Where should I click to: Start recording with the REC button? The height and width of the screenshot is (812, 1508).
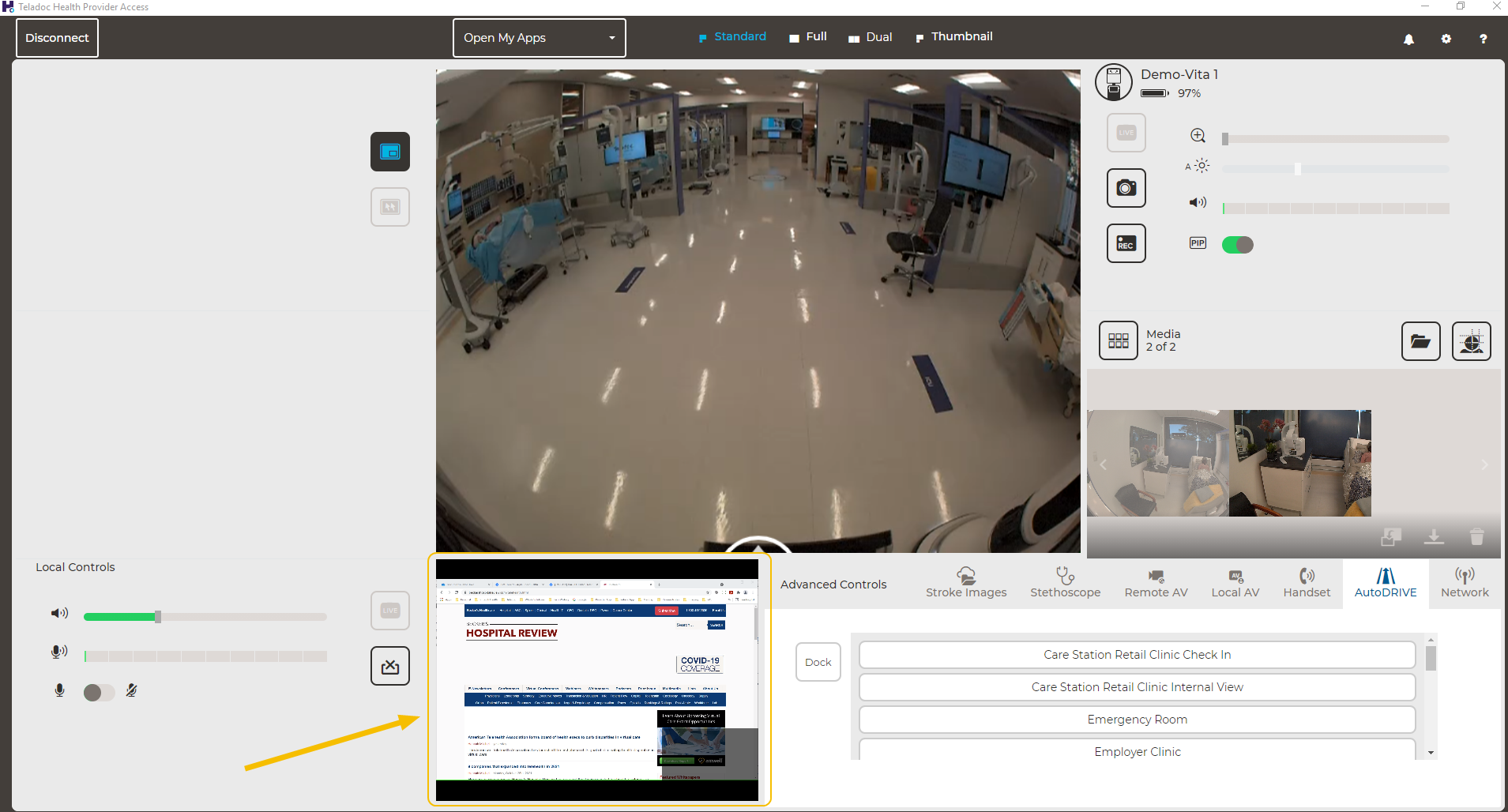pyautogui.click(x=1125, y=242)
